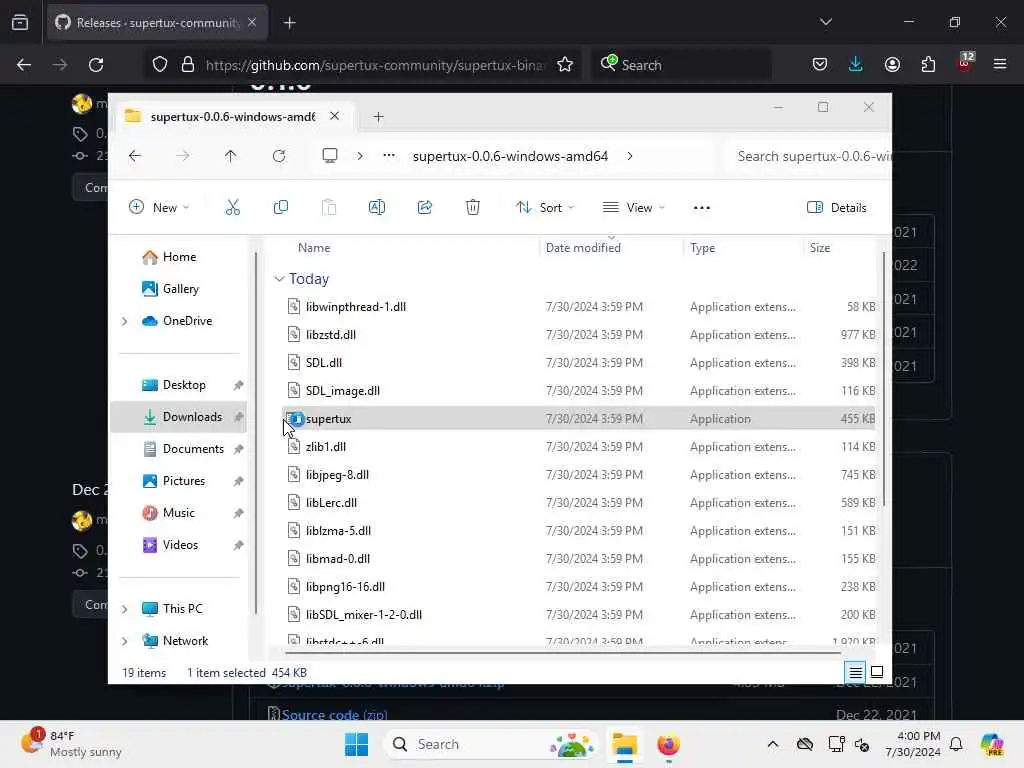This screenshot has width=1024, height=768.
Task: Open Firefox account icon
Action: click(892, 64)
